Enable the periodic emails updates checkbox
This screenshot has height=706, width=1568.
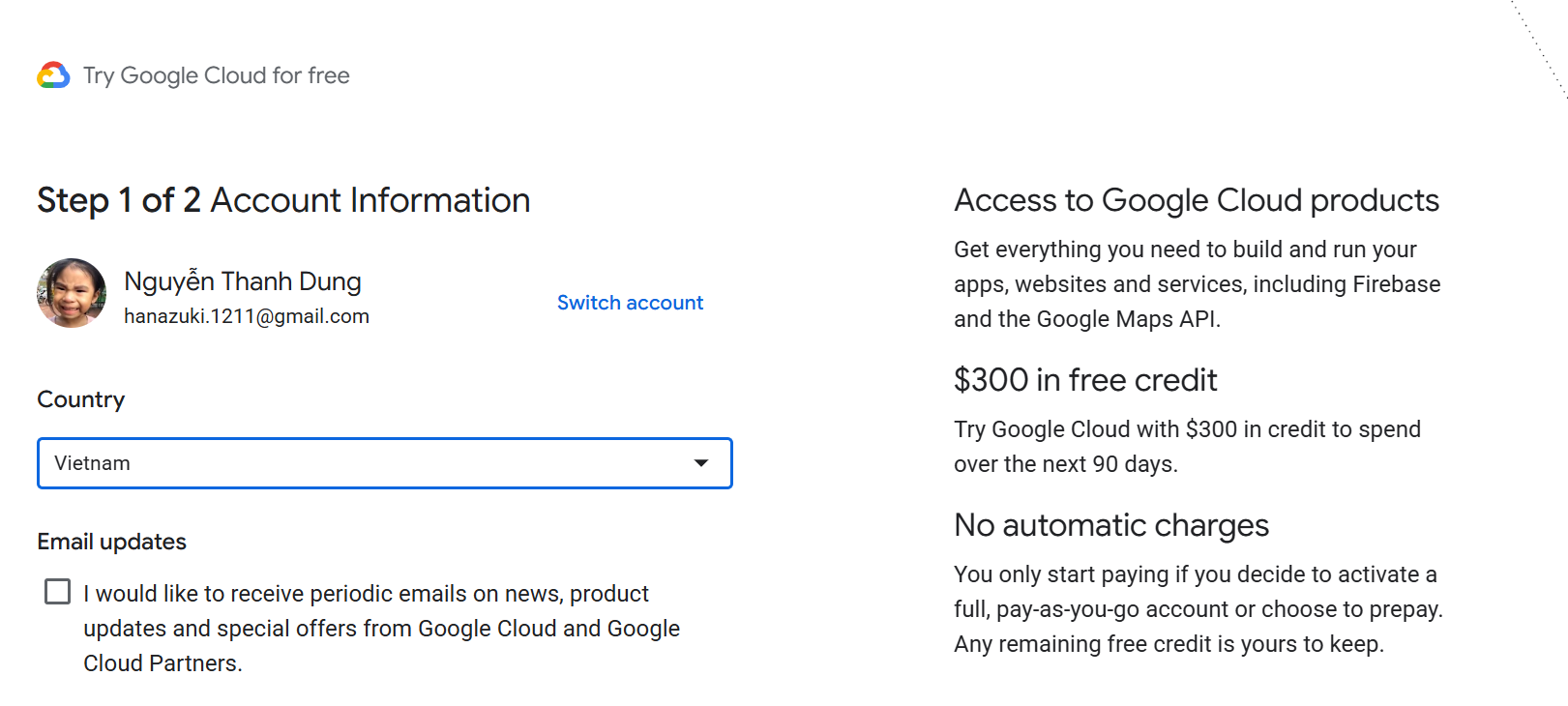click(x=58, y=592)
